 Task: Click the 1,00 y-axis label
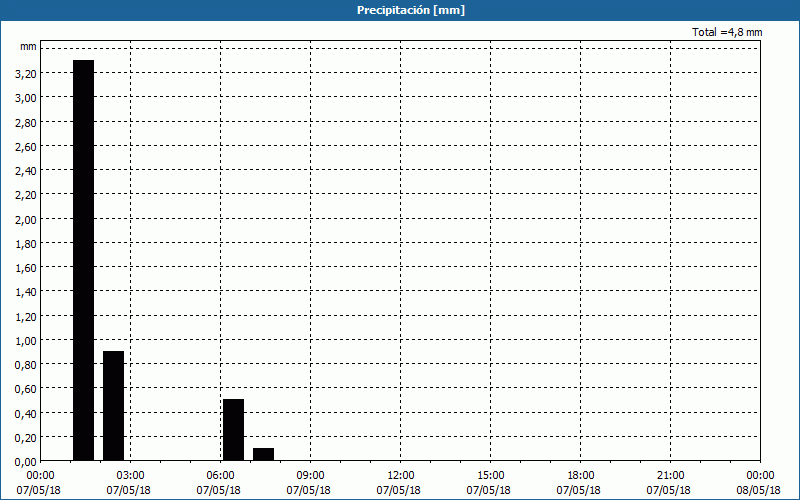coord(26,340)
